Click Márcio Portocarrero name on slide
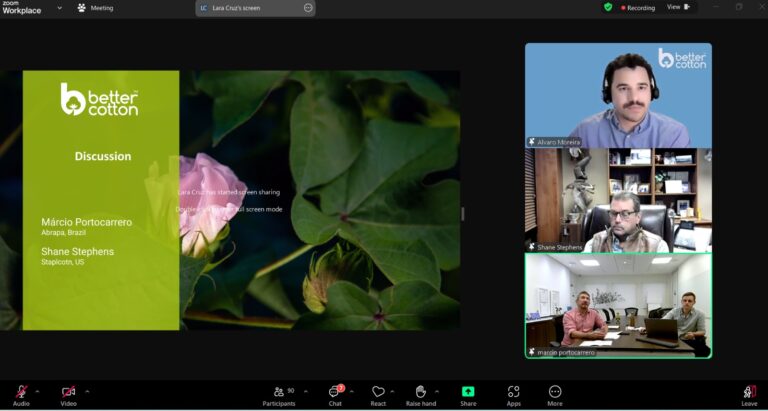 87,222
